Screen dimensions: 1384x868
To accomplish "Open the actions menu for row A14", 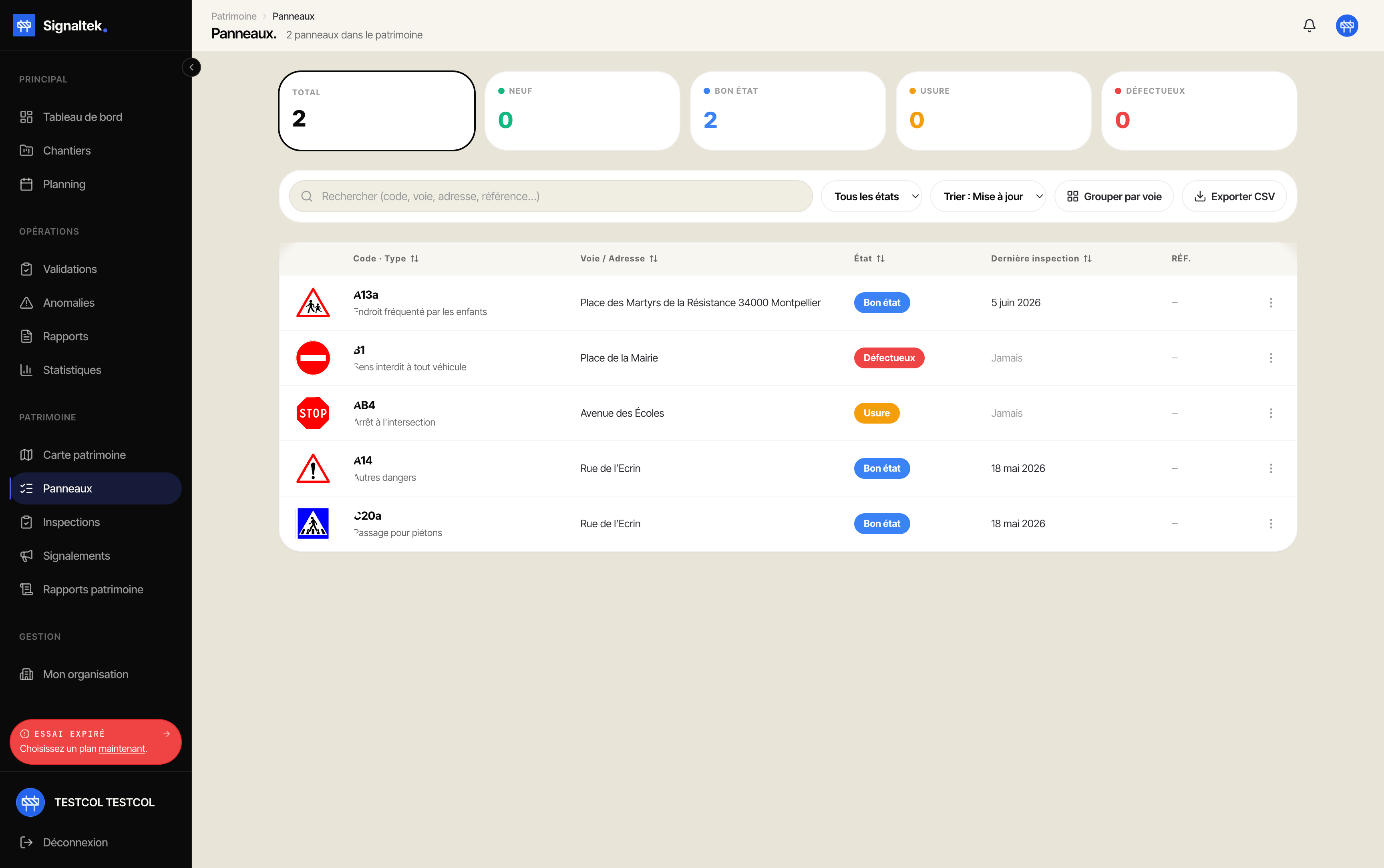I will tap(1271, 468).
